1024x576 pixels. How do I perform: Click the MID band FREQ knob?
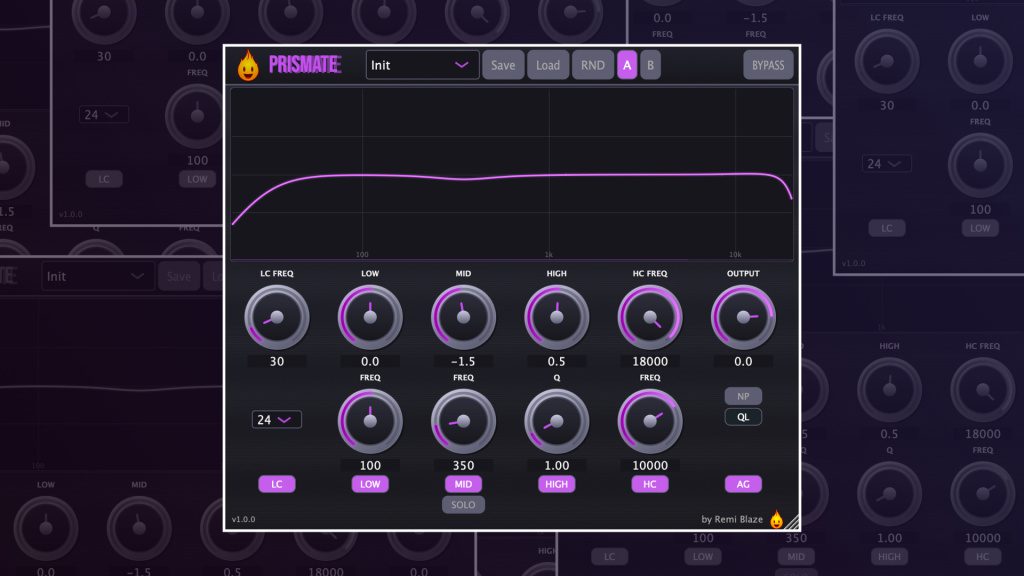click(x=463, y=421)
